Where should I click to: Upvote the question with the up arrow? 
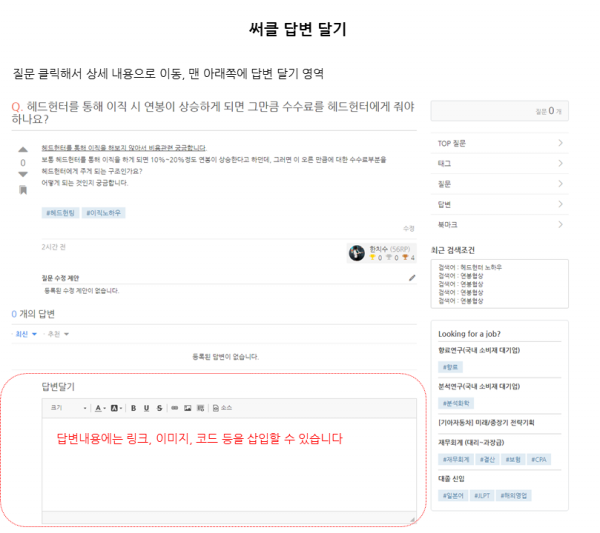23,148
